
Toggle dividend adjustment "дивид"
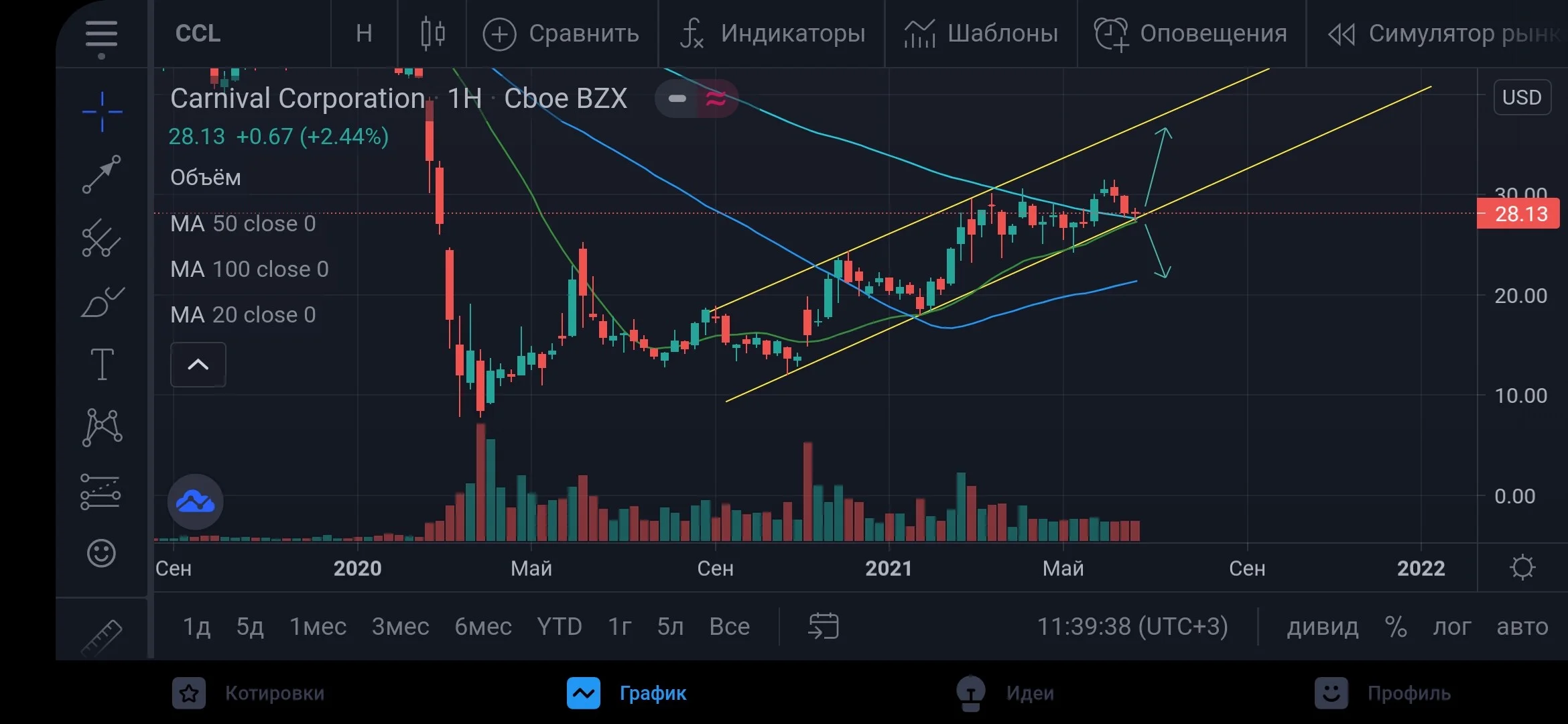(1322, 627)
